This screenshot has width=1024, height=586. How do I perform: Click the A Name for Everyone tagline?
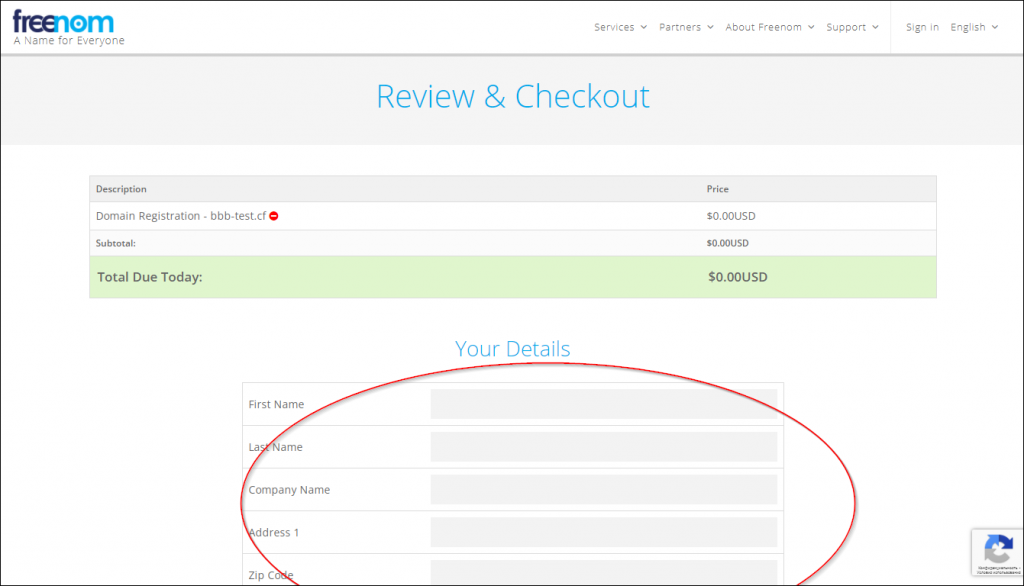pyautogui.click(x=69, y=41)
